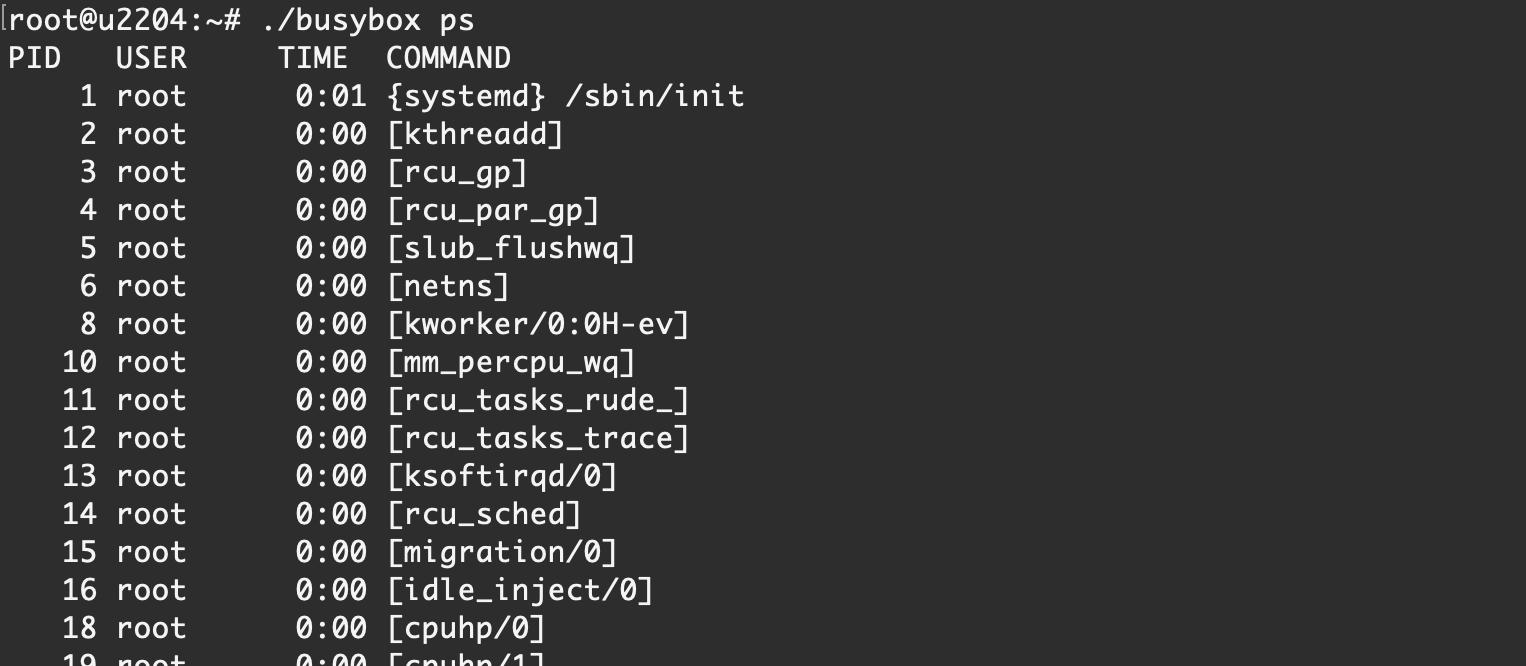Click the [rcu_gp] process name
The width and height of the screenshot is (1526, 666).
pos(457,172)
